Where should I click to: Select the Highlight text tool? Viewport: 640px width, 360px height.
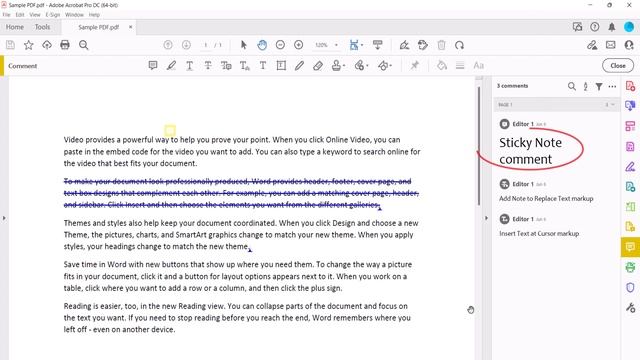click(x=171, y=65)
